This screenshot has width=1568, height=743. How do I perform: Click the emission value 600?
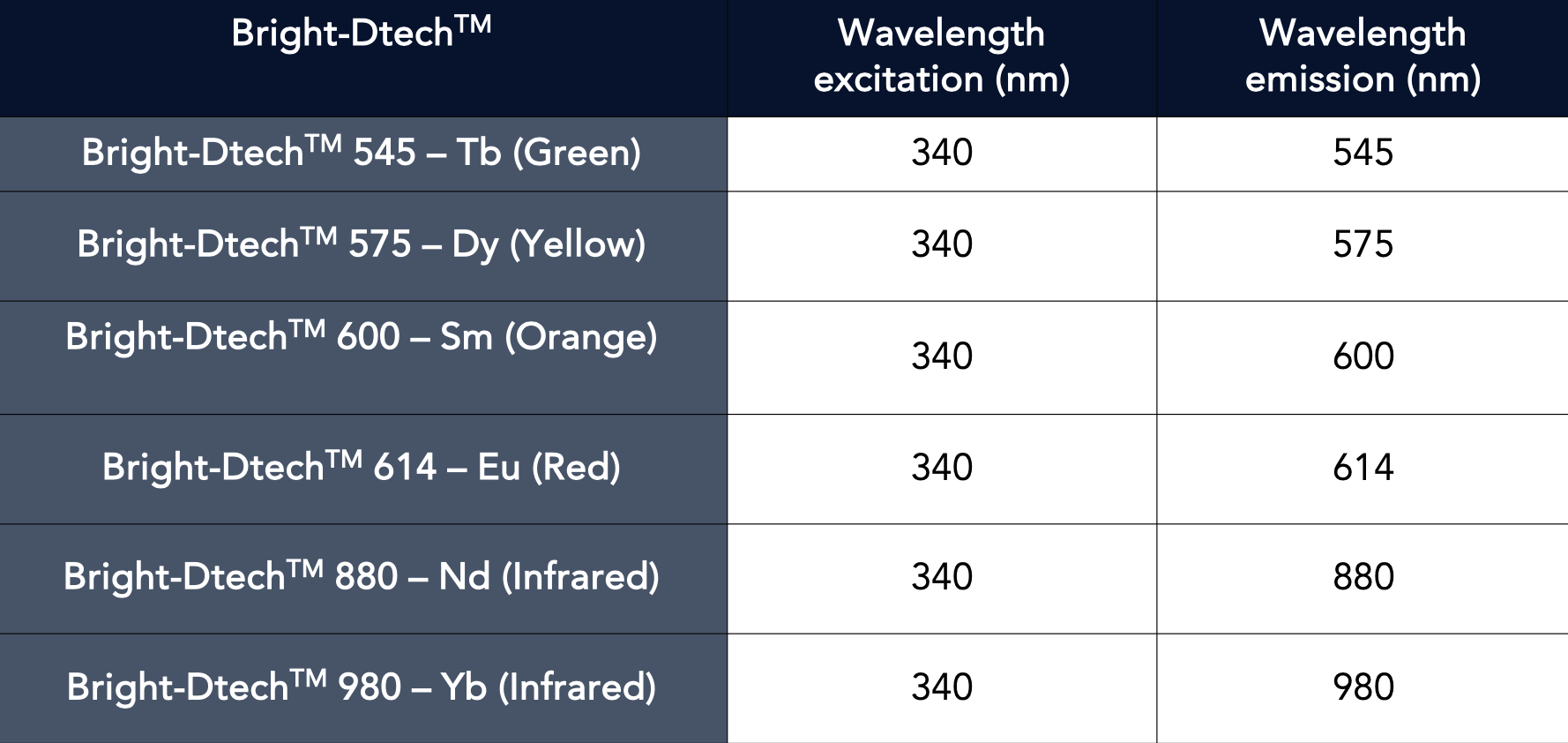tap(1363, 356)
